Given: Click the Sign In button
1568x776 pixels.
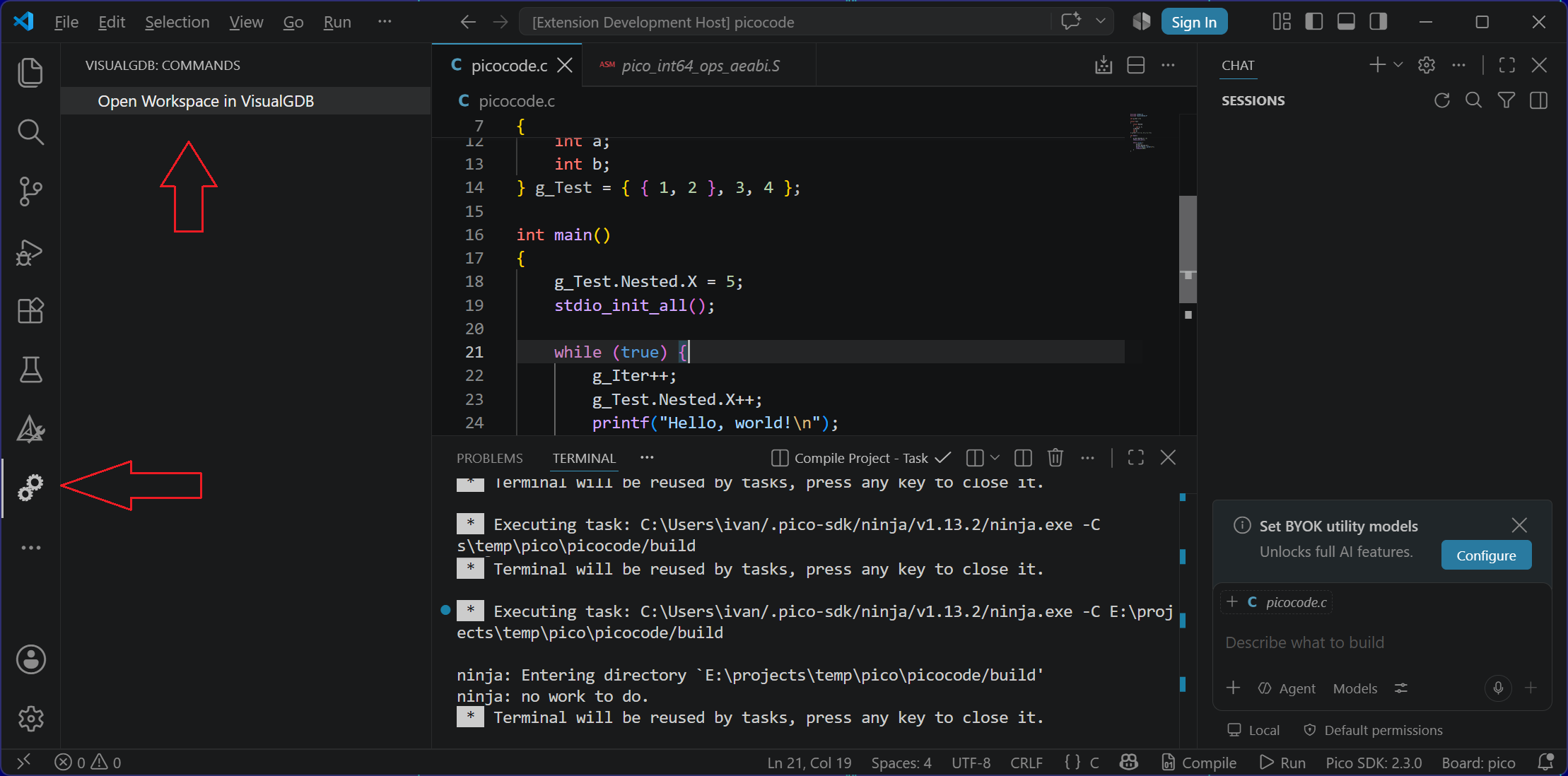Looking at the screenshot, I should 1194,22.
